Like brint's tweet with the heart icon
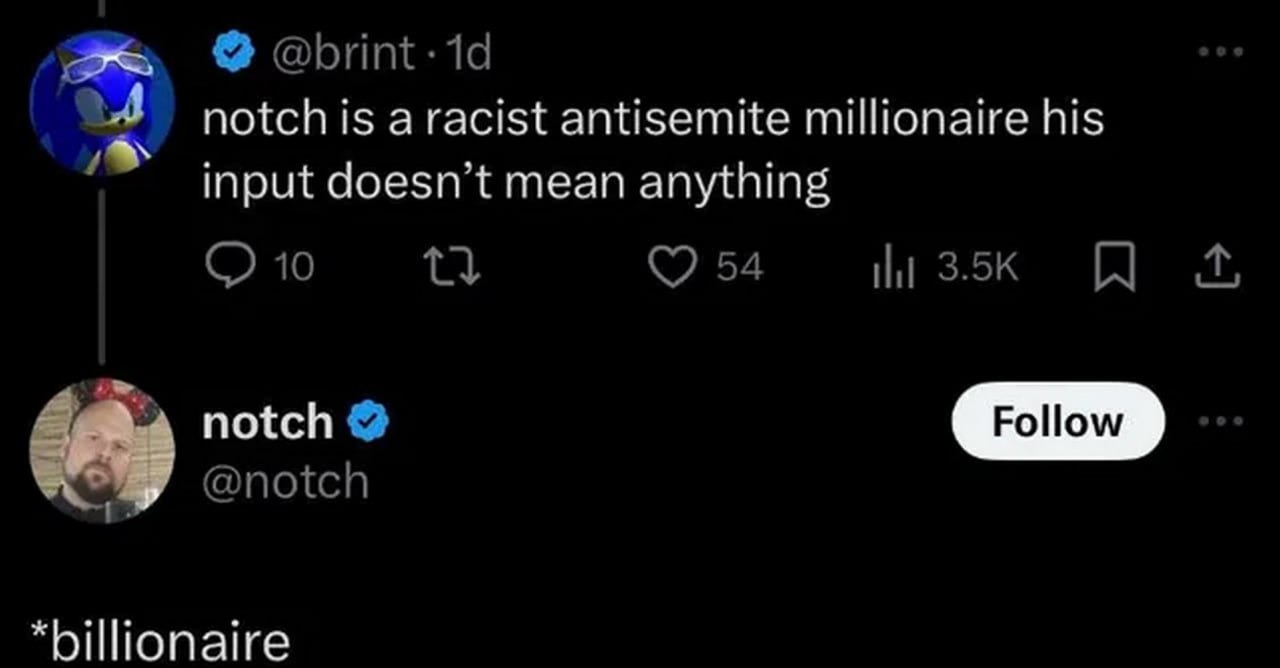Viewport: 1280px width, 668px height. tap(673, 266)
